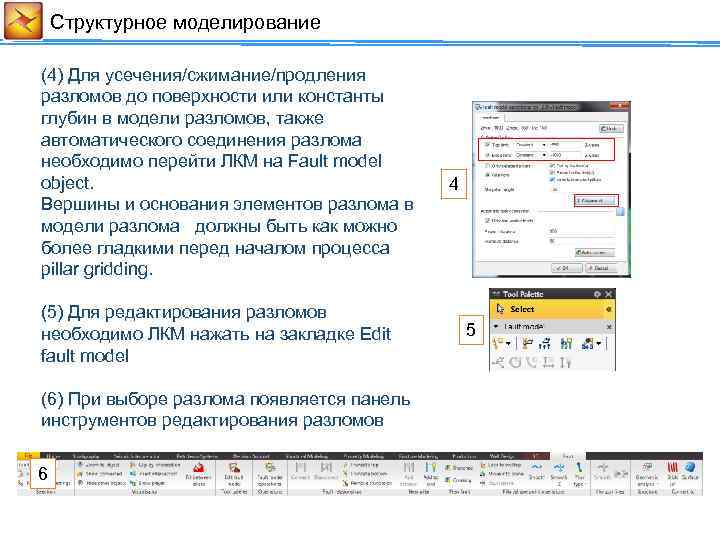
Task: Click the Smooth icon in ribbon
Action: click(x=536, y=472)
